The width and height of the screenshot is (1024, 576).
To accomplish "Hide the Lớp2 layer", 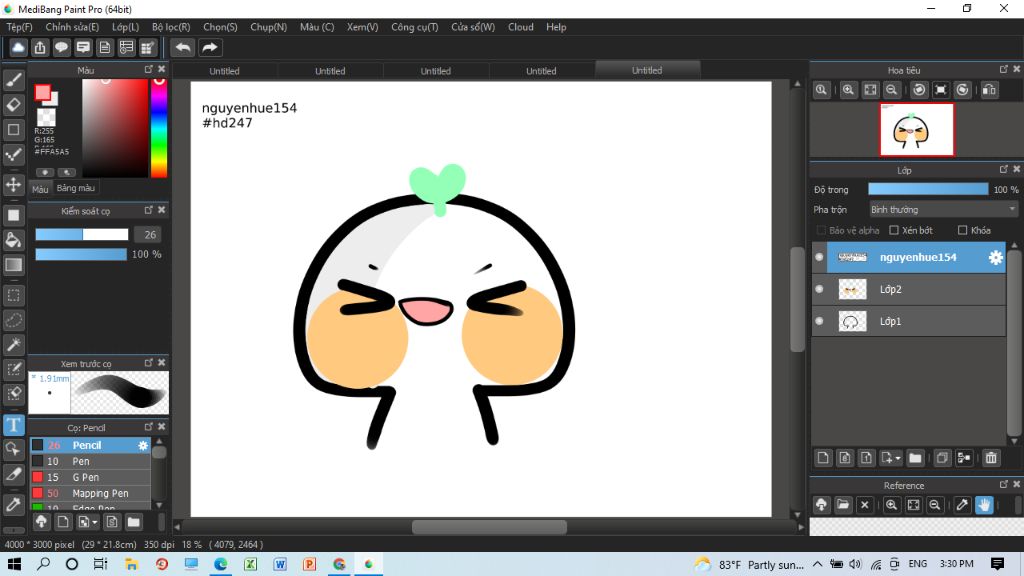I will 820,289.
